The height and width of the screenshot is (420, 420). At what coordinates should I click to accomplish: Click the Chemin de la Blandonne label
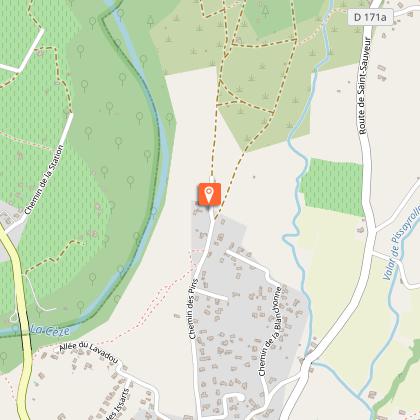pos(270,331)
